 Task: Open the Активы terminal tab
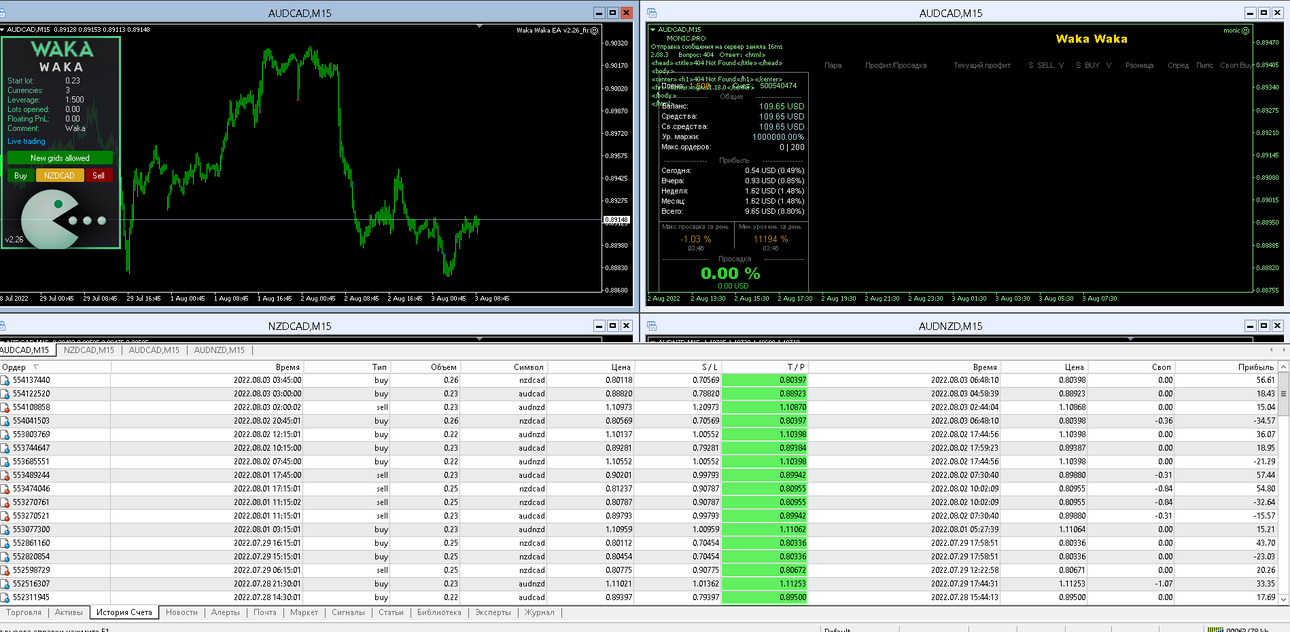point(69,612)
